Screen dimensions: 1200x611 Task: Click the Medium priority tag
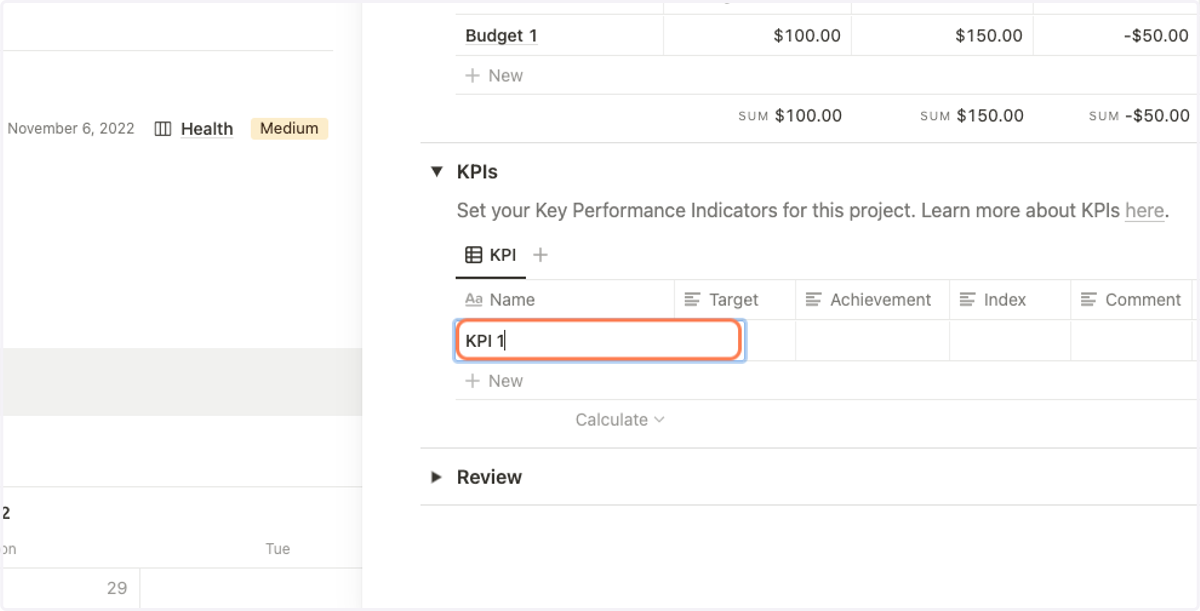click(289, 128)
